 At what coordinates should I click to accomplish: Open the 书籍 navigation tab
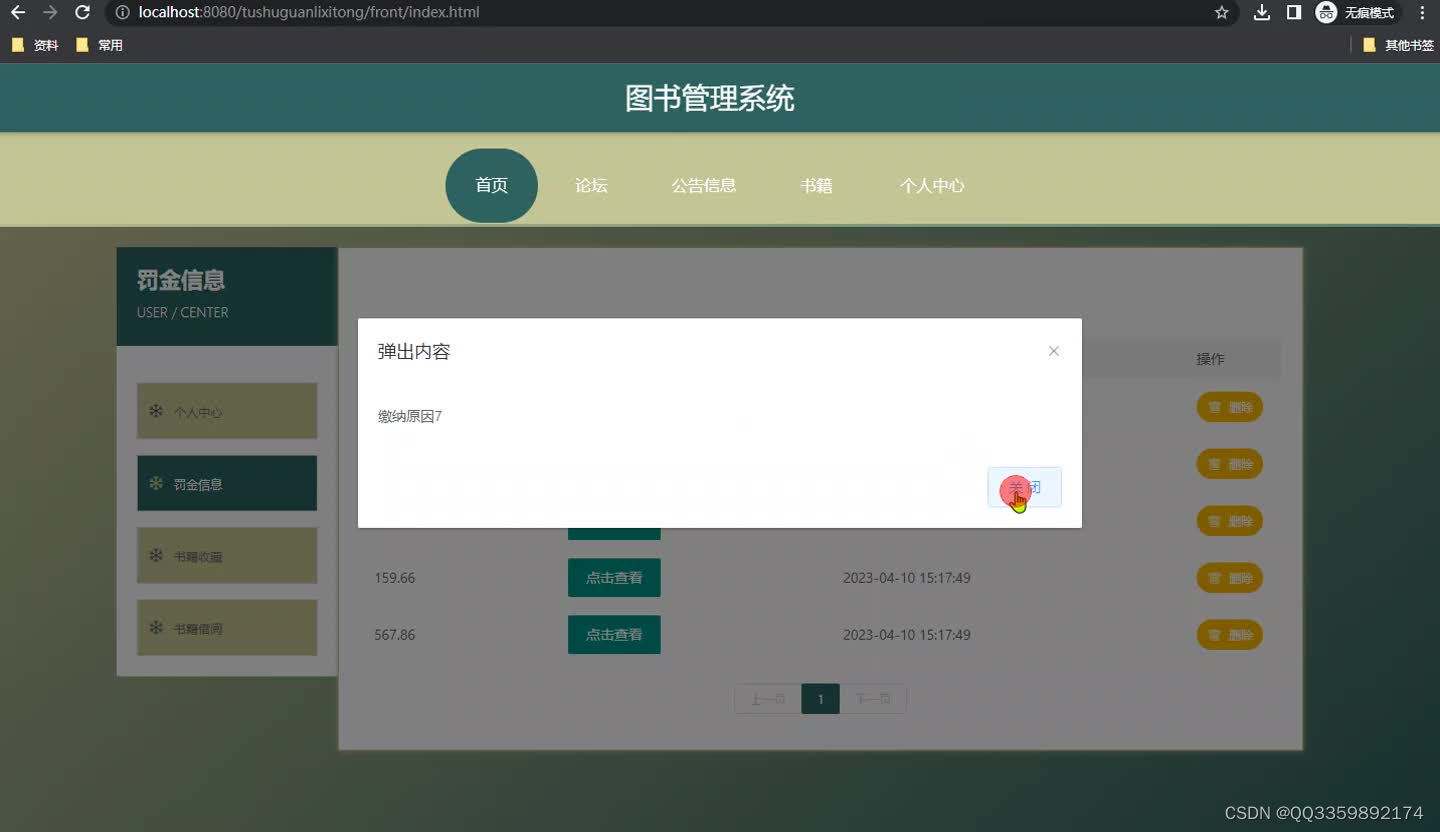coord(816,185)
